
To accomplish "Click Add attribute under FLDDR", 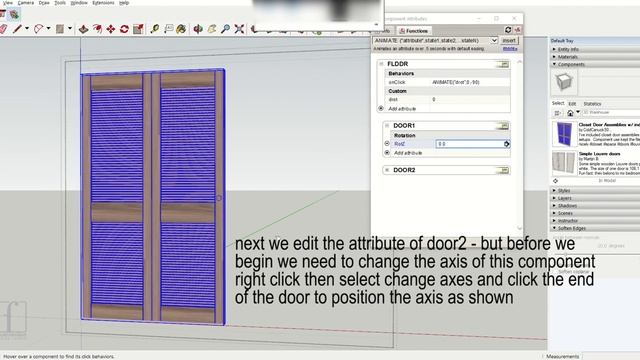I will click(x=402, y=109).
